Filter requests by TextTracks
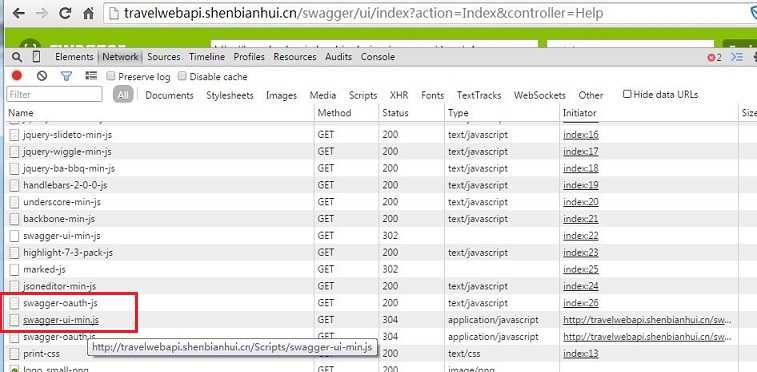This screenshot has height=372, width=757. (479, 96)
